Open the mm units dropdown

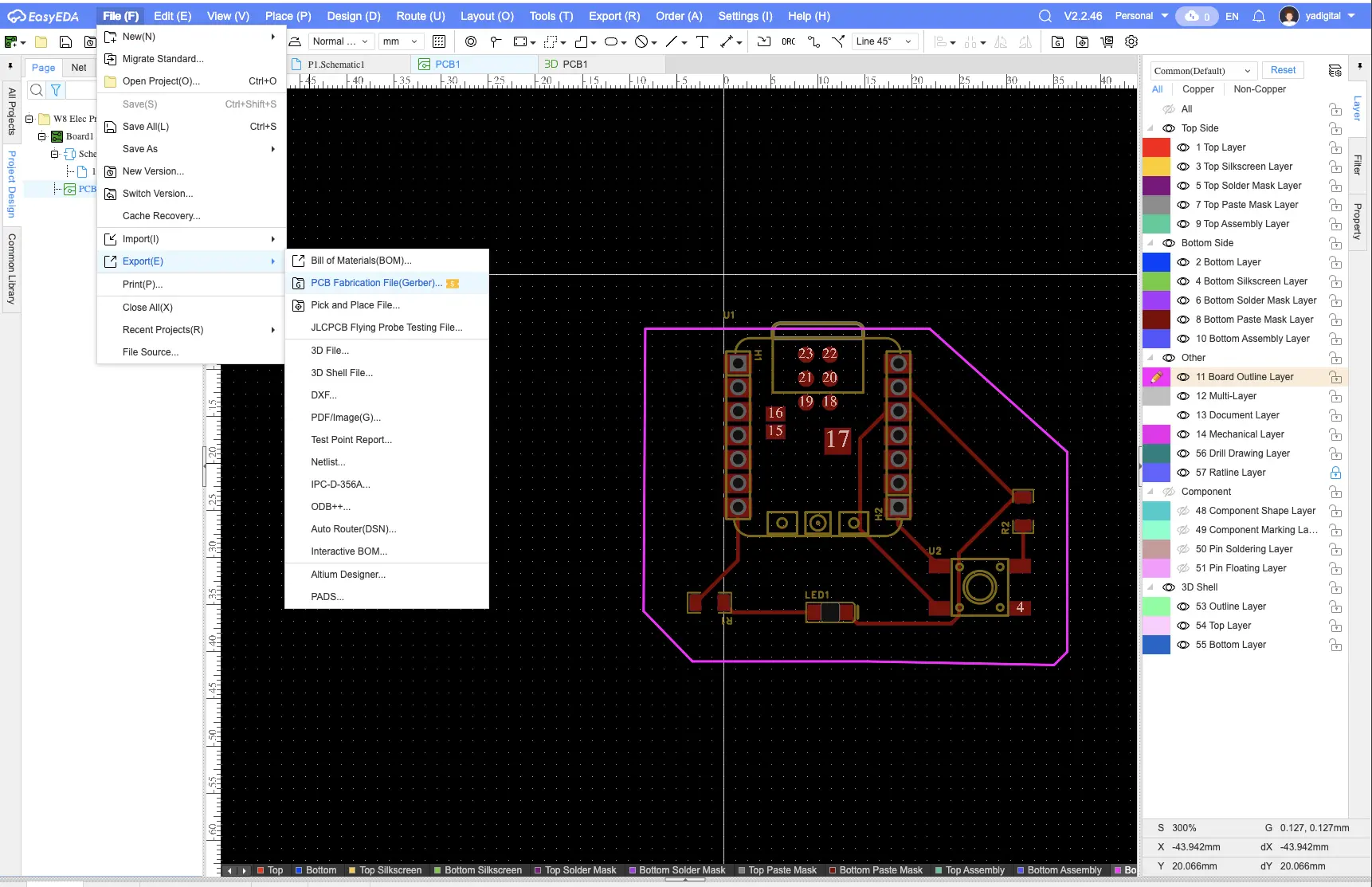click(x=401, y=41)
